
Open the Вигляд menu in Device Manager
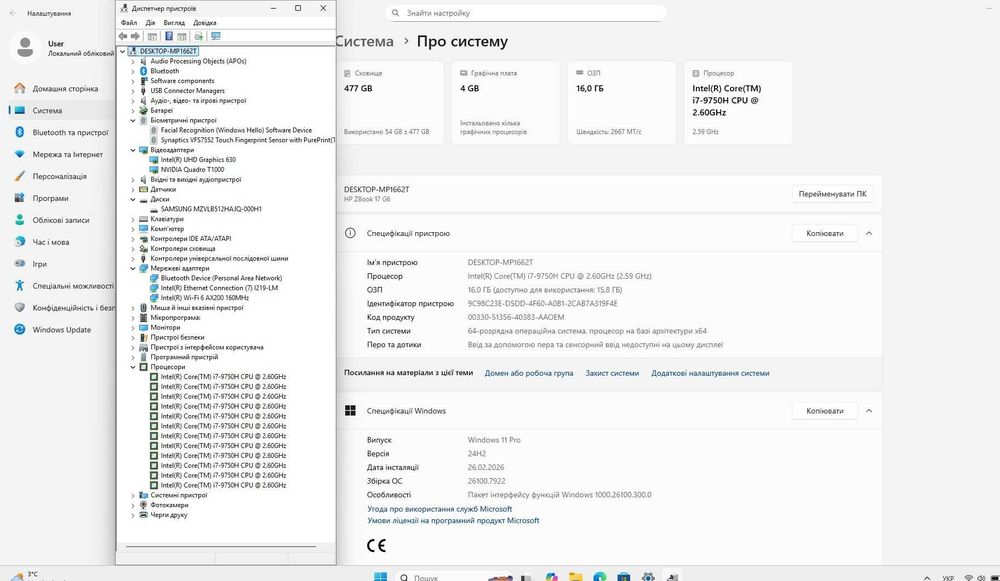tap(174, 23)
